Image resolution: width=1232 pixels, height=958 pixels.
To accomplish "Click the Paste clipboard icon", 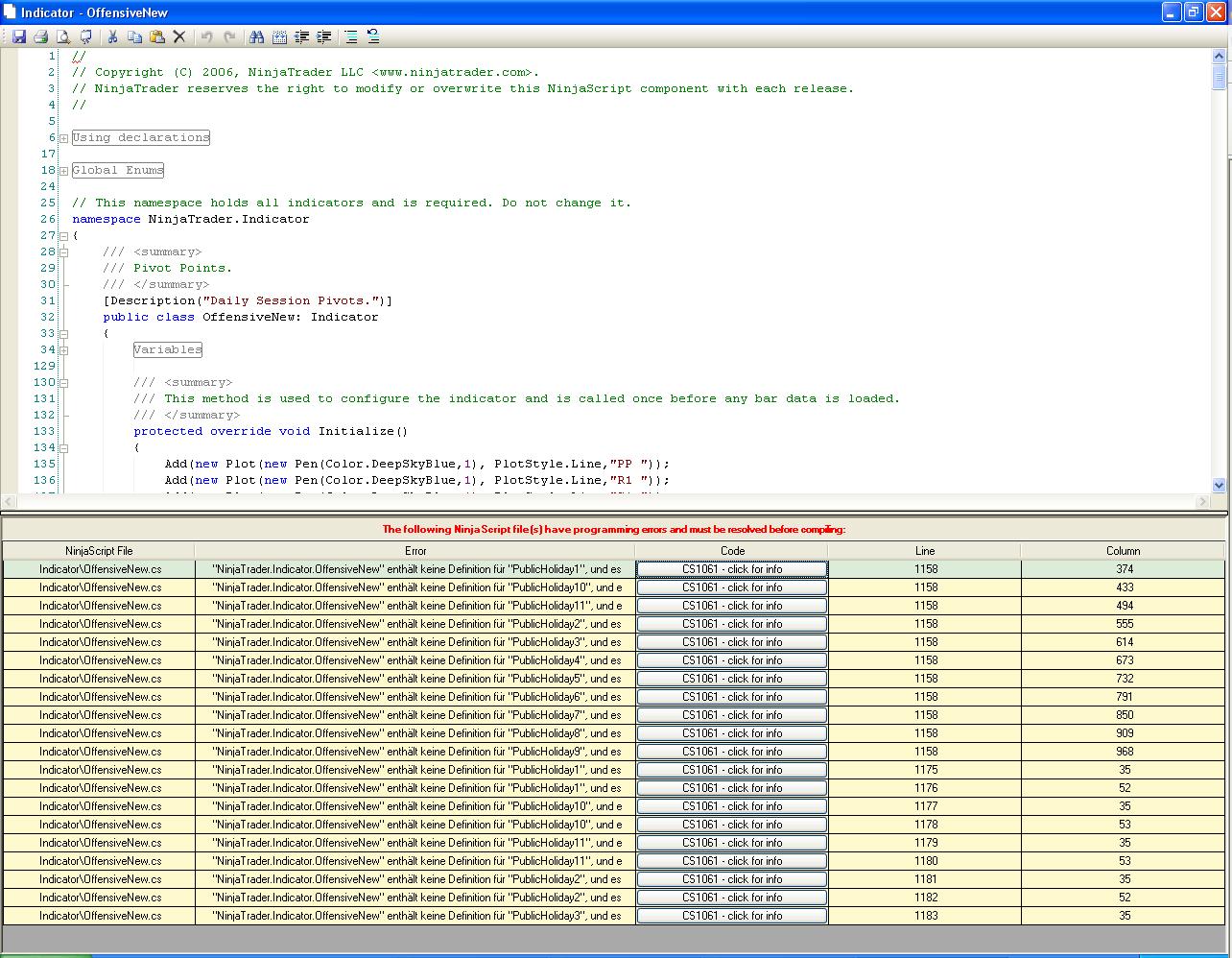I will (156, 36).
